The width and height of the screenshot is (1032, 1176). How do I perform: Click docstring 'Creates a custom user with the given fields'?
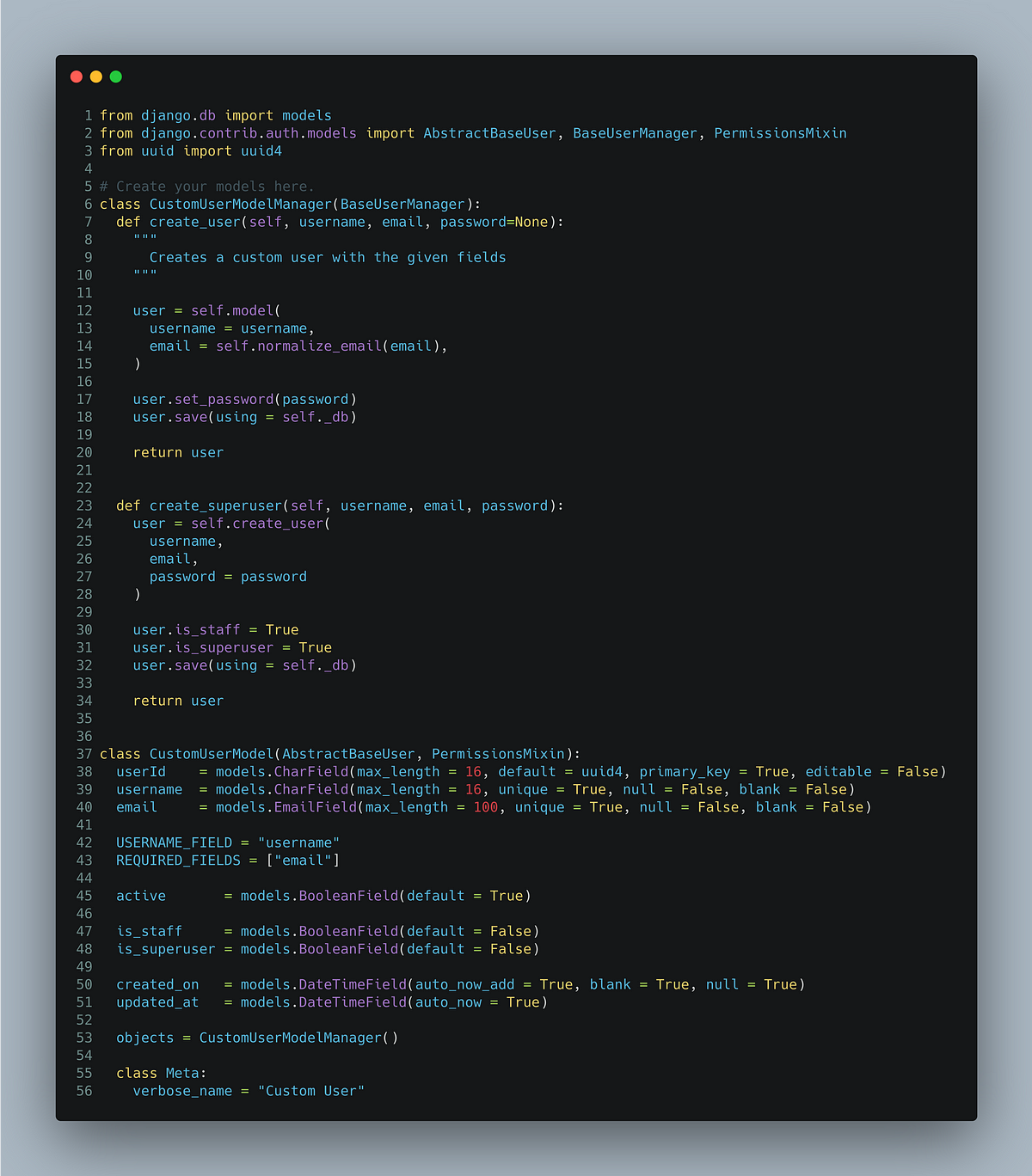(x=328, y=258)
